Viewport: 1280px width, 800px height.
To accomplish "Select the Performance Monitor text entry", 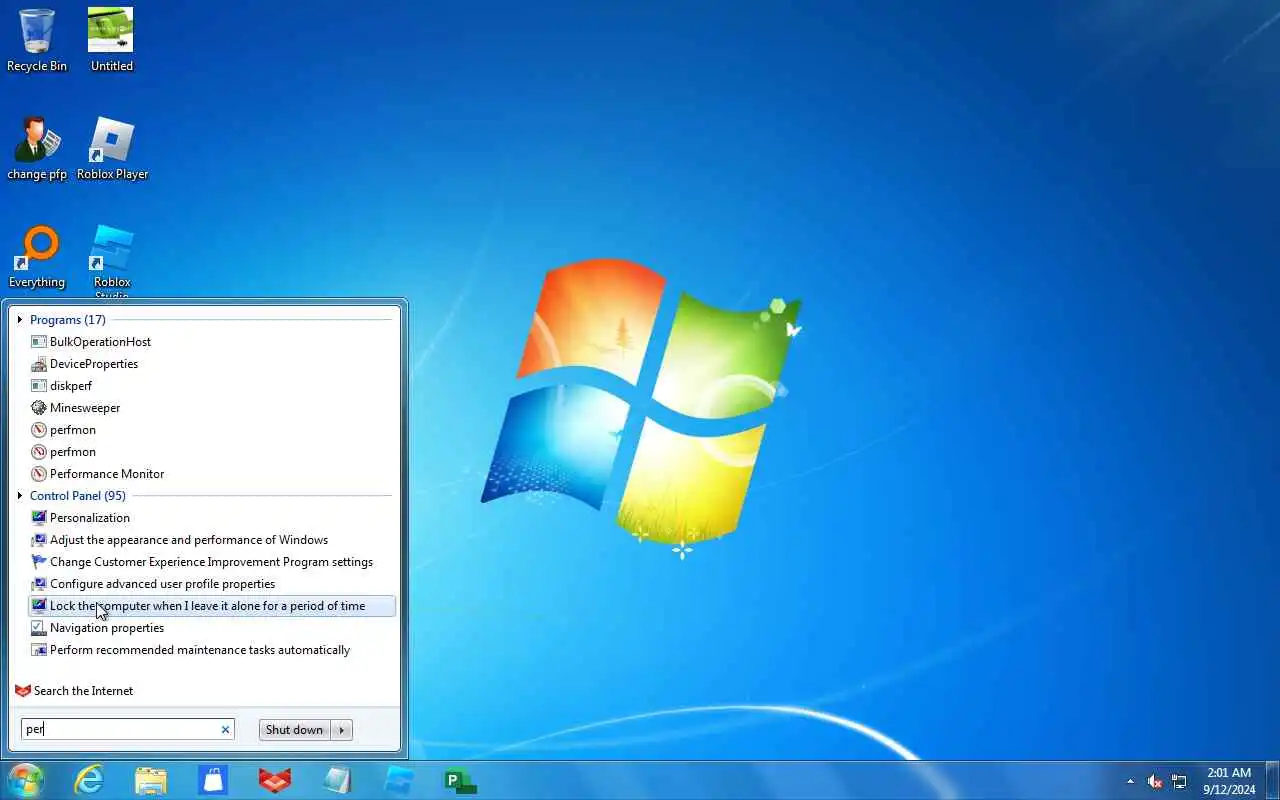I will [x=107, y=474].
